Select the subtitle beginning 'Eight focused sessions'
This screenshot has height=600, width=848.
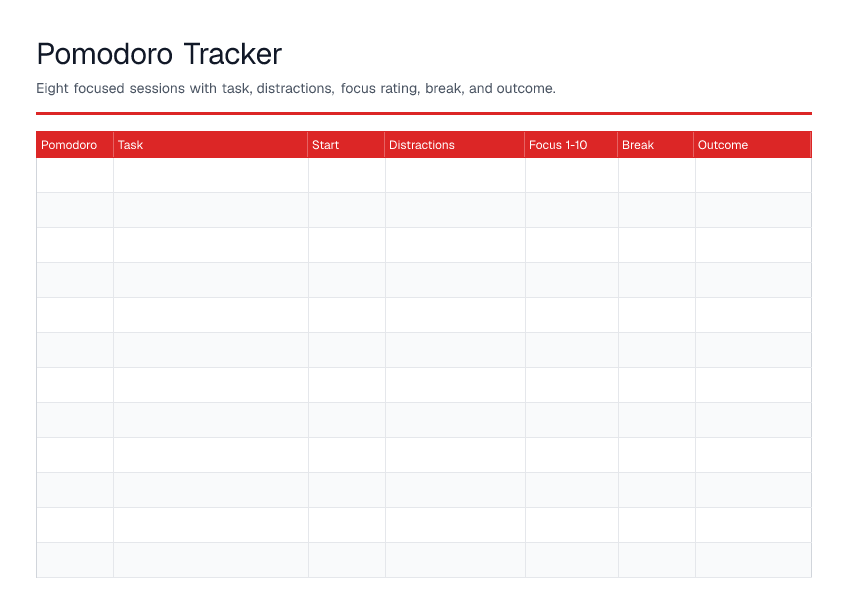pos(296,88)
